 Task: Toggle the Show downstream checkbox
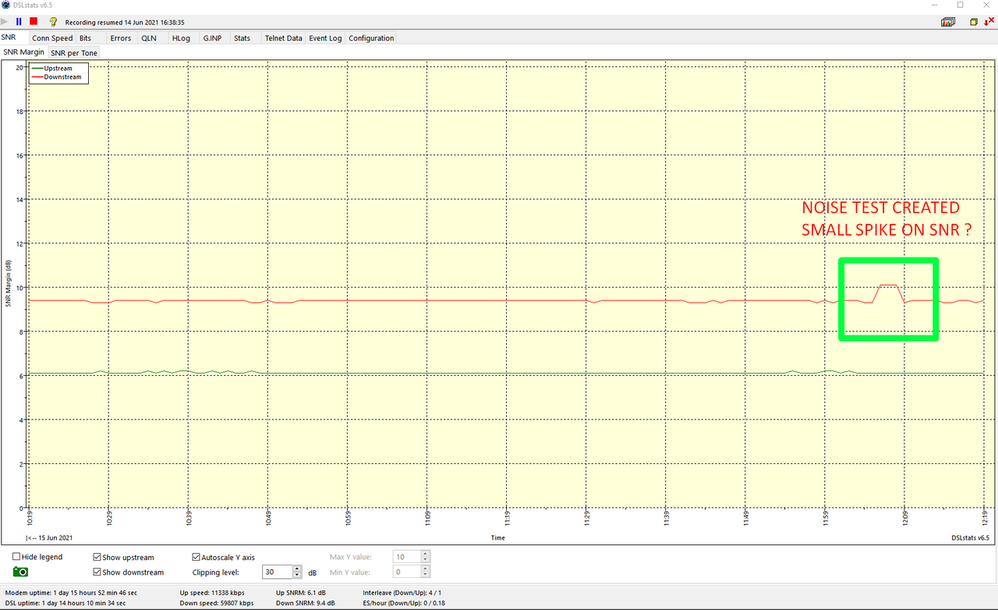tap(97, 572)
